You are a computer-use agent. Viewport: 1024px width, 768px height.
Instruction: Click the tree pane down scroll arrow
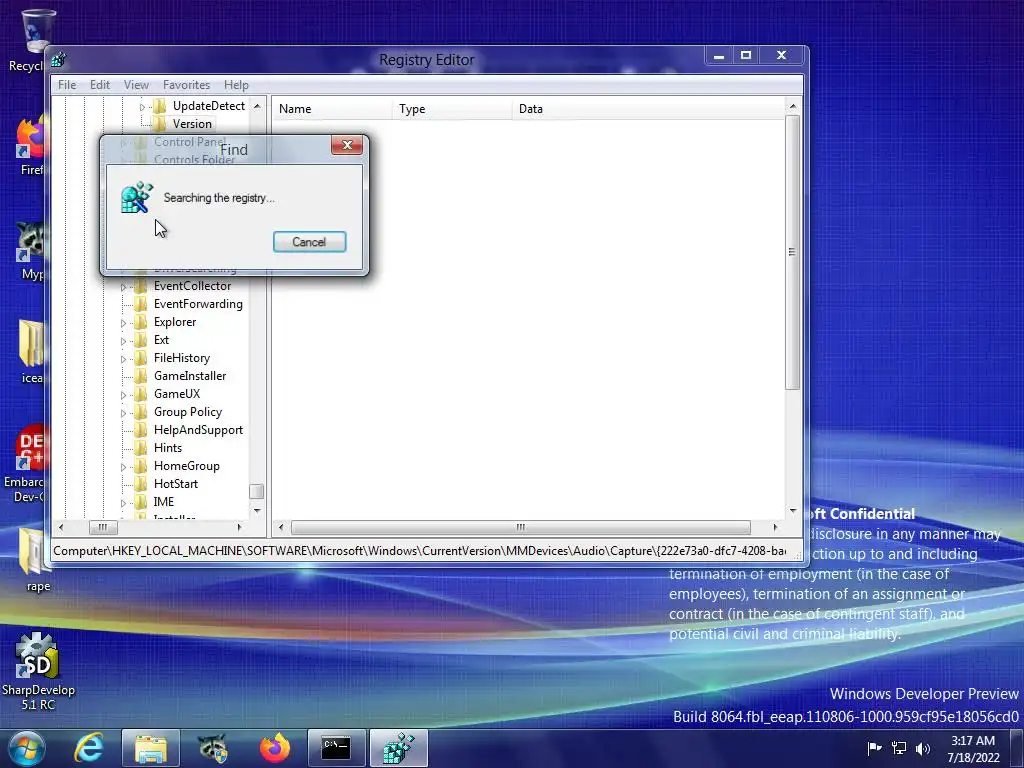tap(257, 510)
